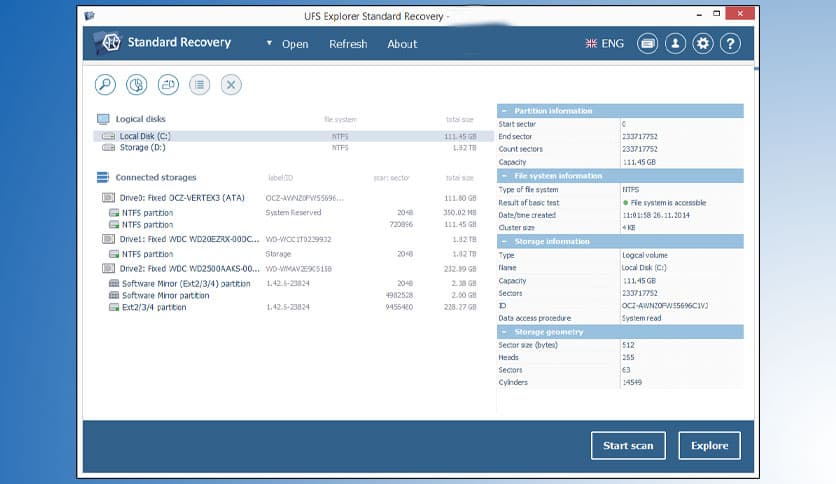Click the 'File system is accessible' status text
The width and height of the screenshot is (836, 484).
[x=668, y=203]
